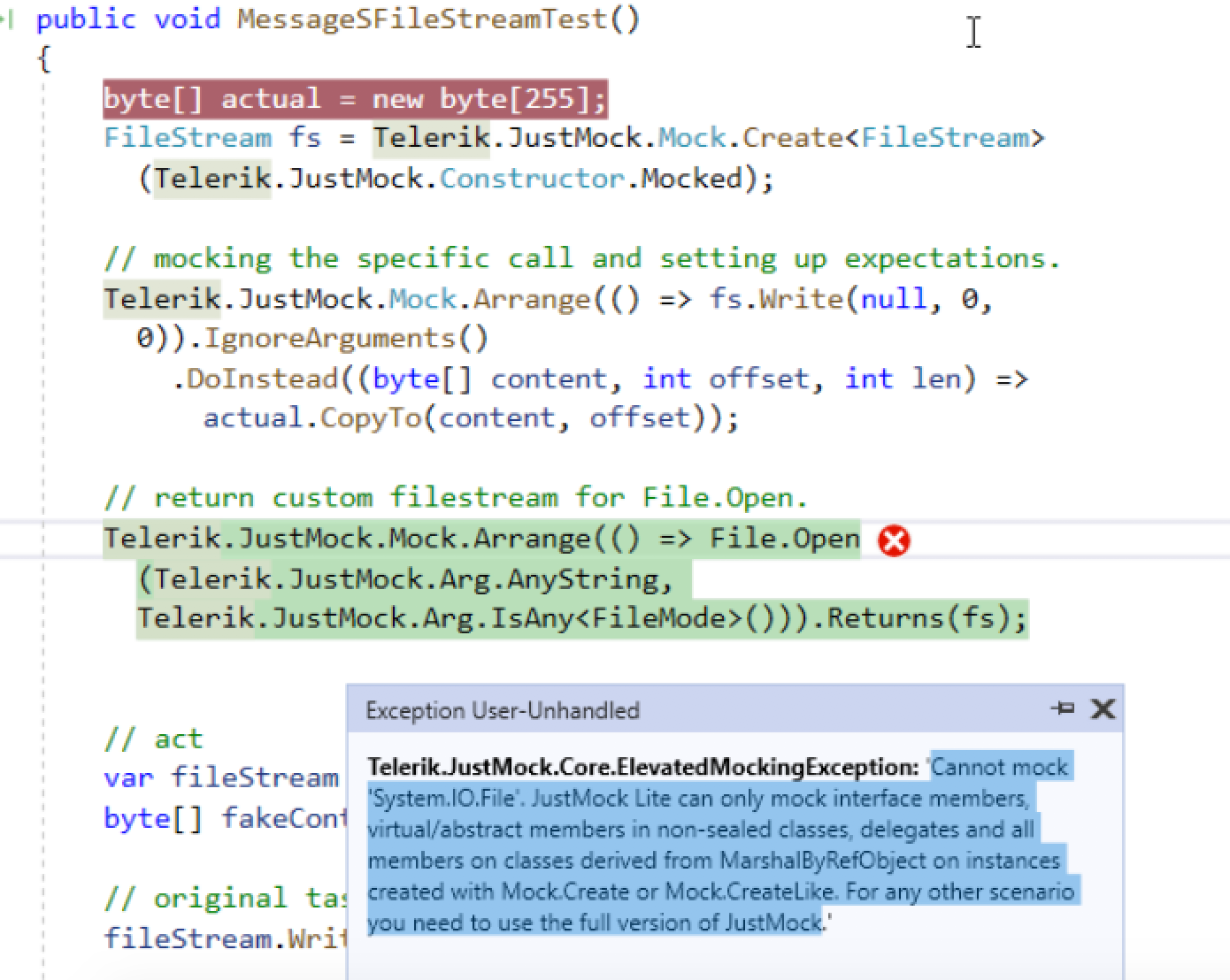Click the '// act' comment line
Screen dimensions: 1230x980
(153, 739)
